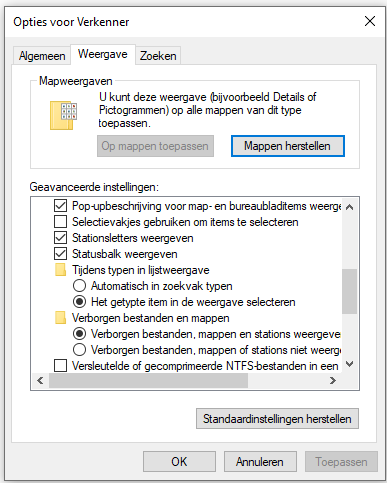Uncheck Pop-upbeschrijving voor map- en bureaubladitems

60,206
